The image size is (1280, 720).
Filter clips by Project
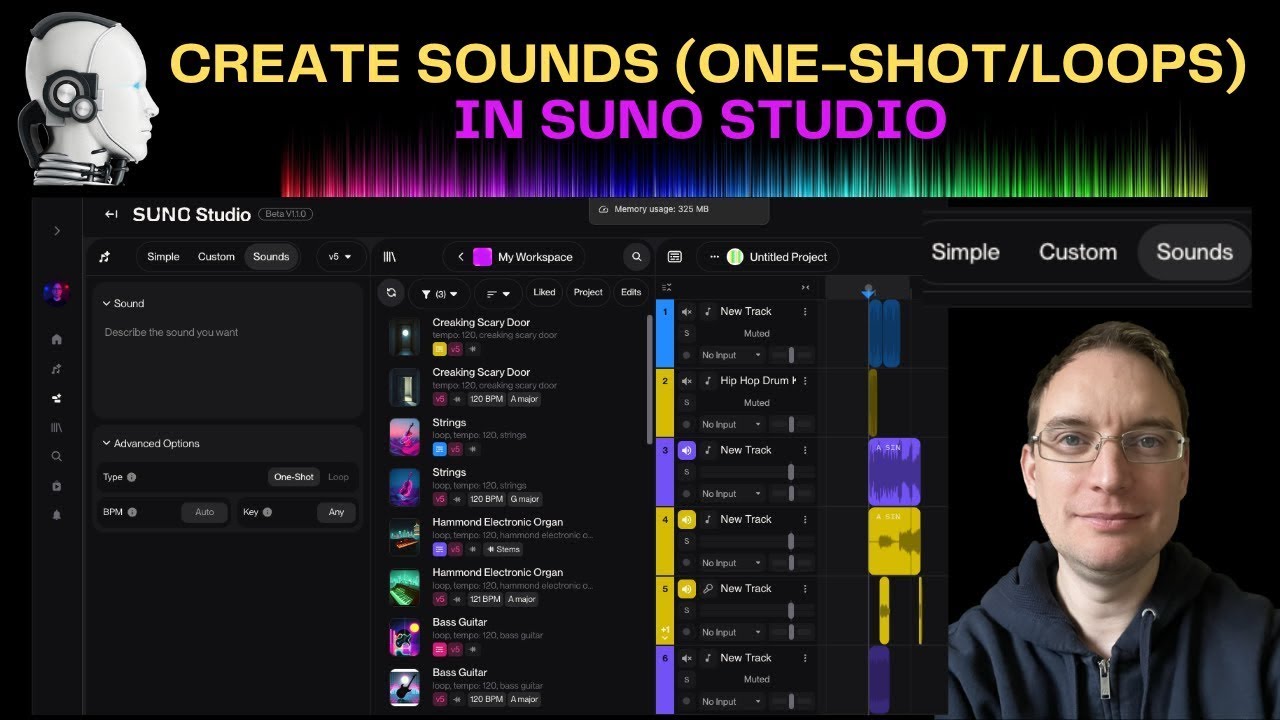(x=588, y=293)
